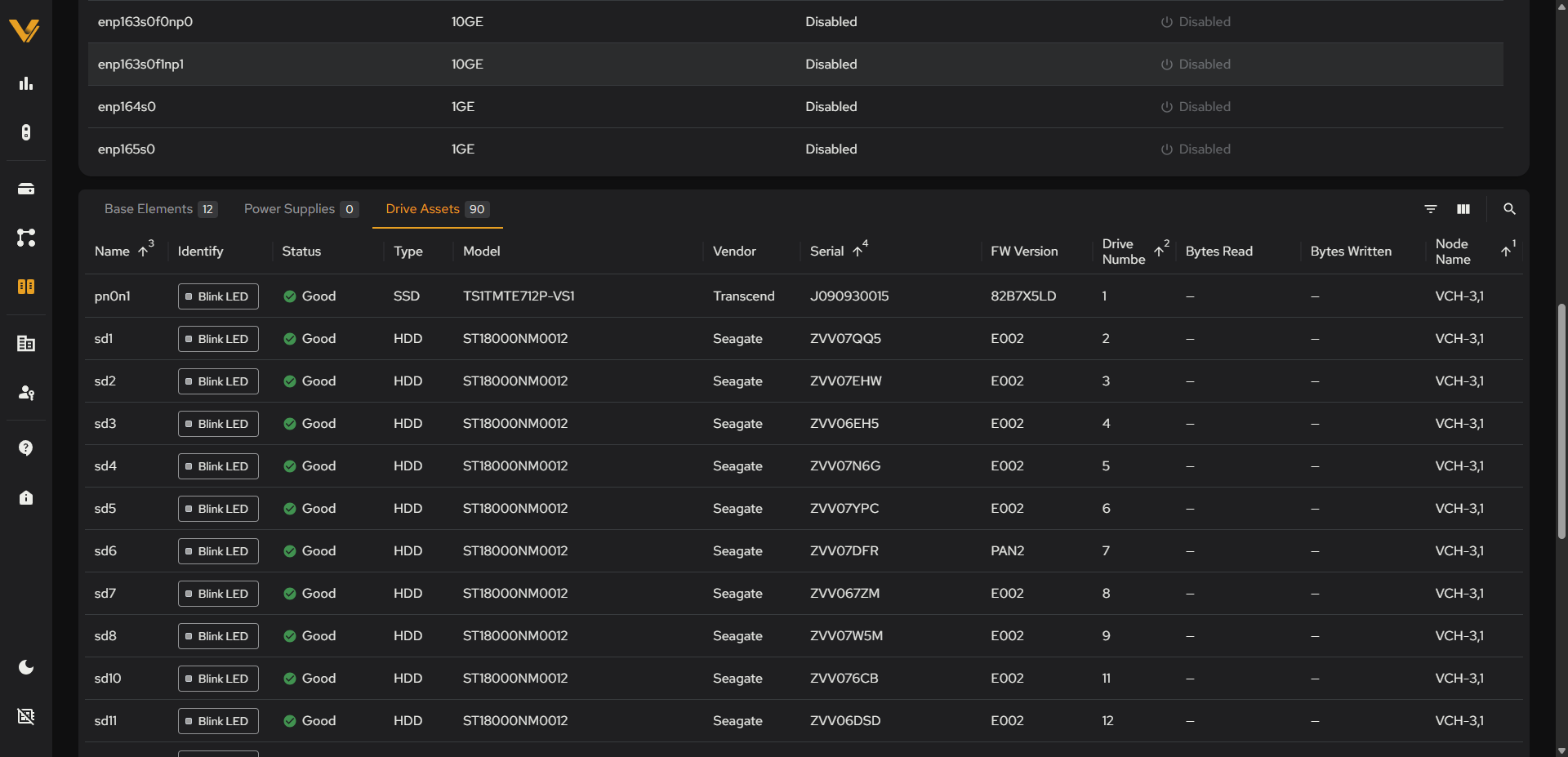1568x757 pixels.
Task: Click the Status column header
Action: click(301, 251)
